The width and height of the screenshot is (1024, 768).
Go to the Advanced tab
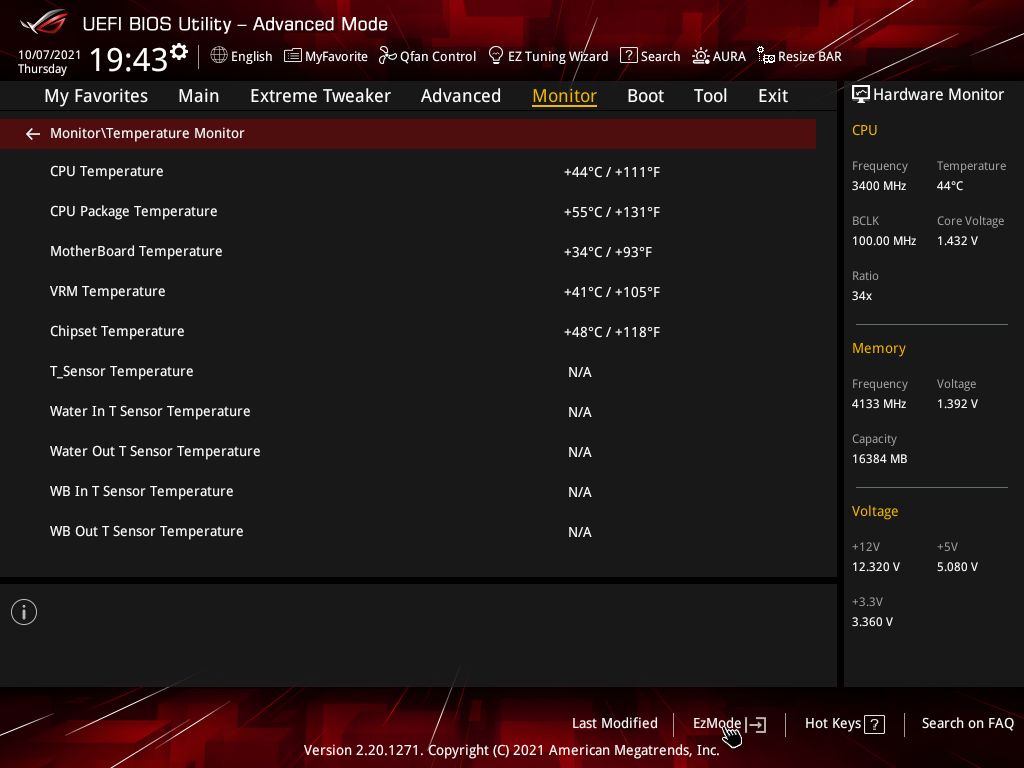(461, 96)
